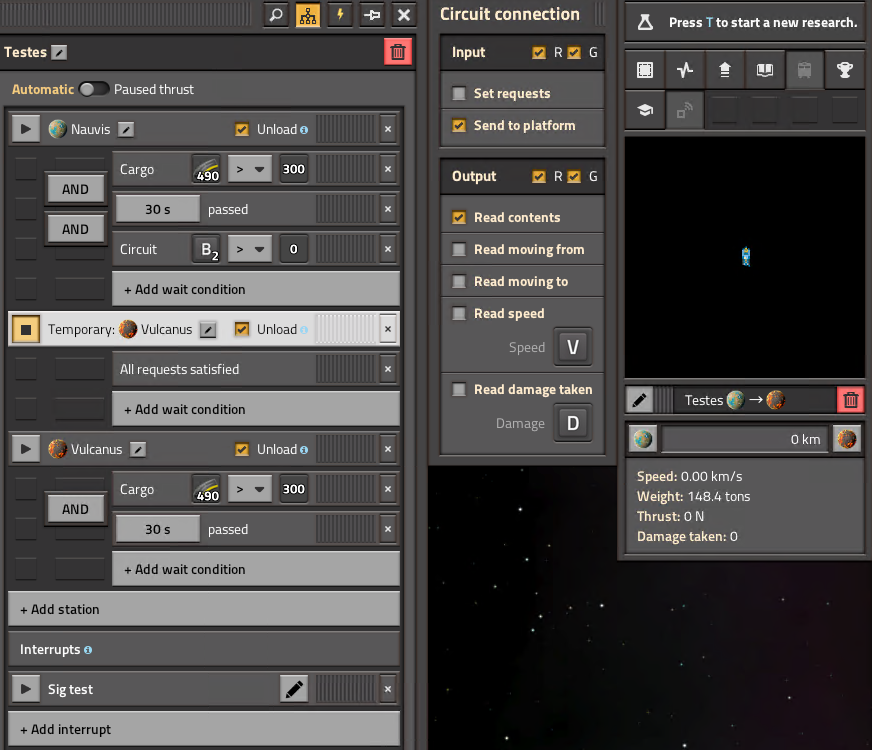
Task: Edit Sig test interrupt with pencil
Action: [x=294, y=689]
